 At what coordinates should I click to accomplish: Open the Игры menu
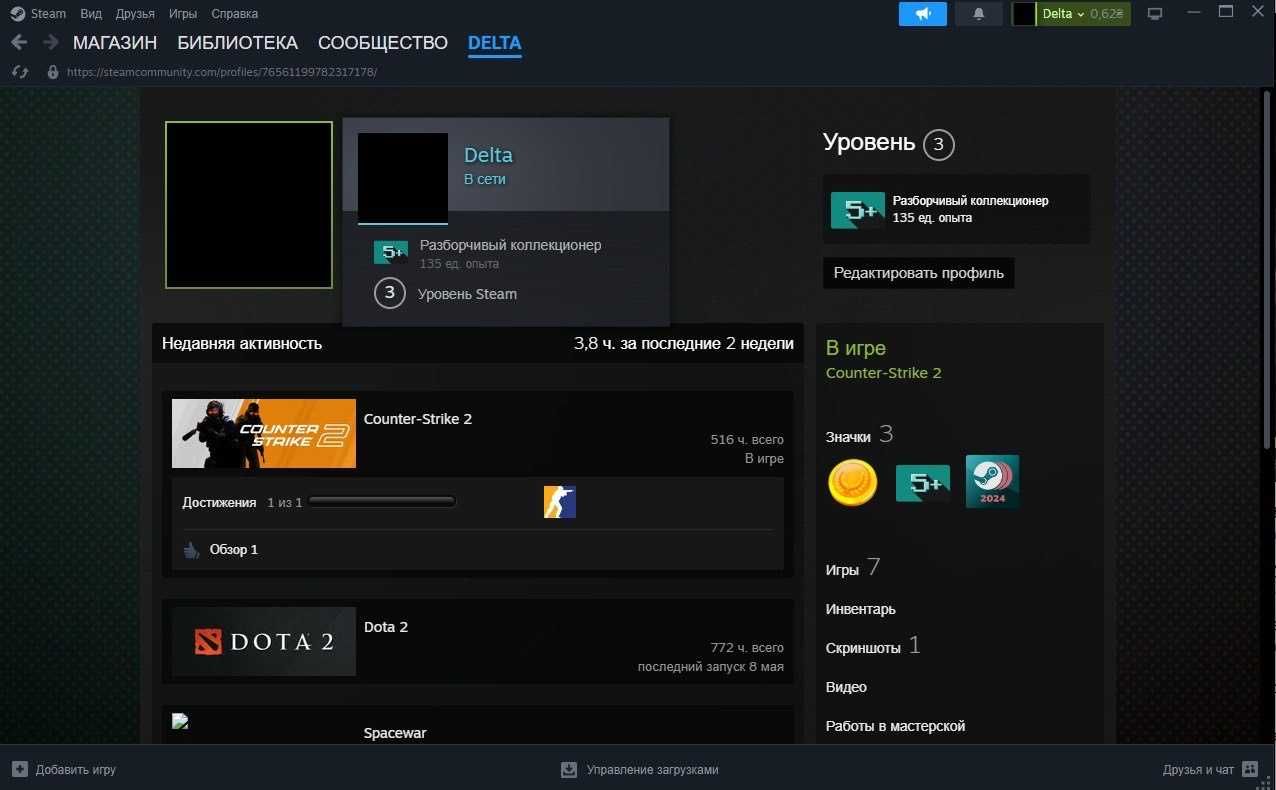[183, 14]
